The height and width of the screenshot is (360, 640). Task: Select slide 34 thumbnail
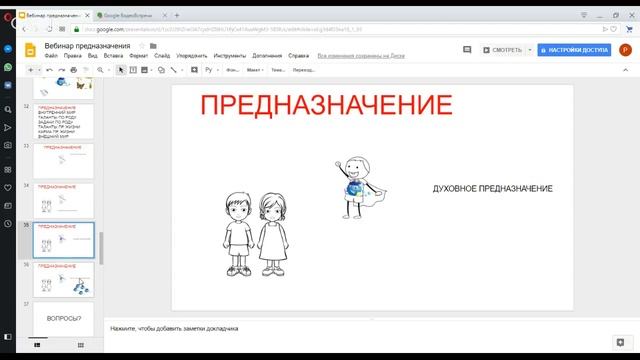(63, 200)
